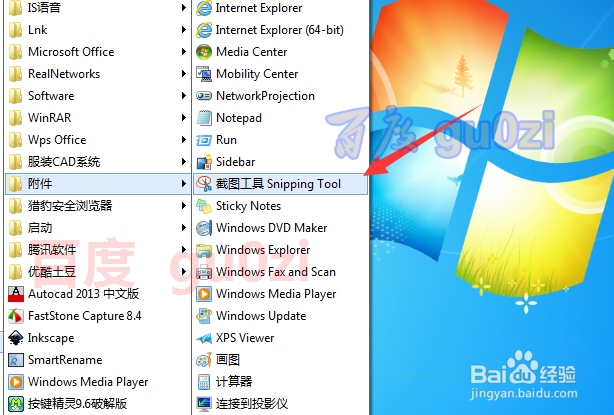Screen dimensions: 614x415
Task: Open 连接到投影仪 projector icon
Action: pyautogui.click(x=204, y=404)
